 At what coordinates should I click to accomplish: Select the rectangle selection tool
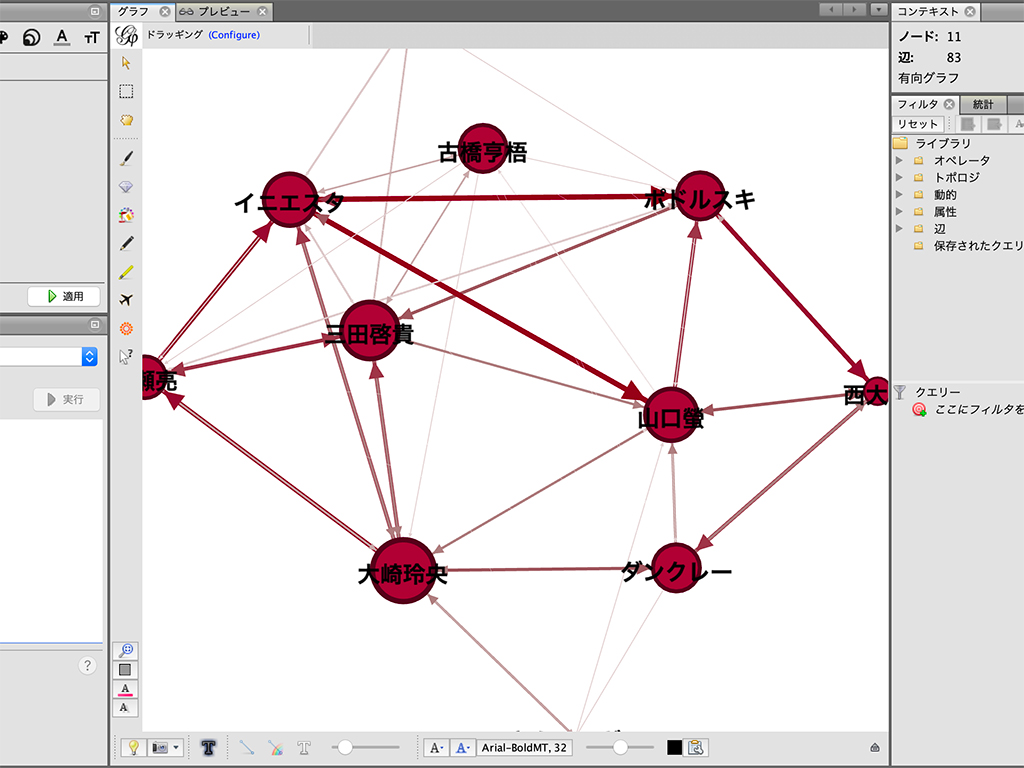(126, 91)
